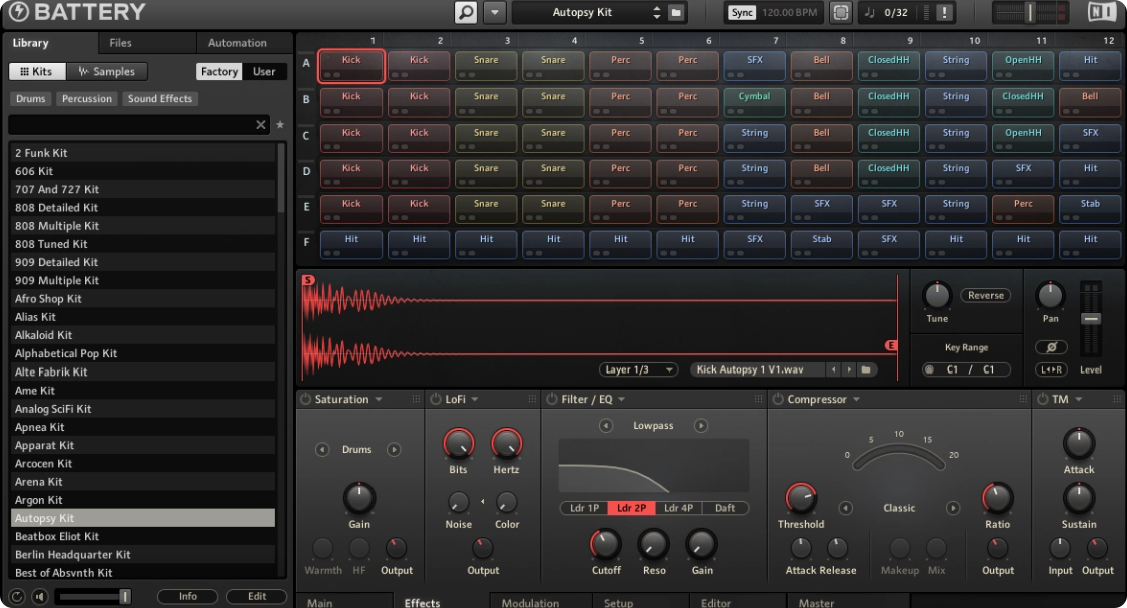Toggle Reverse sample playback
The image size is (1127, 608).
click(985, 295)
